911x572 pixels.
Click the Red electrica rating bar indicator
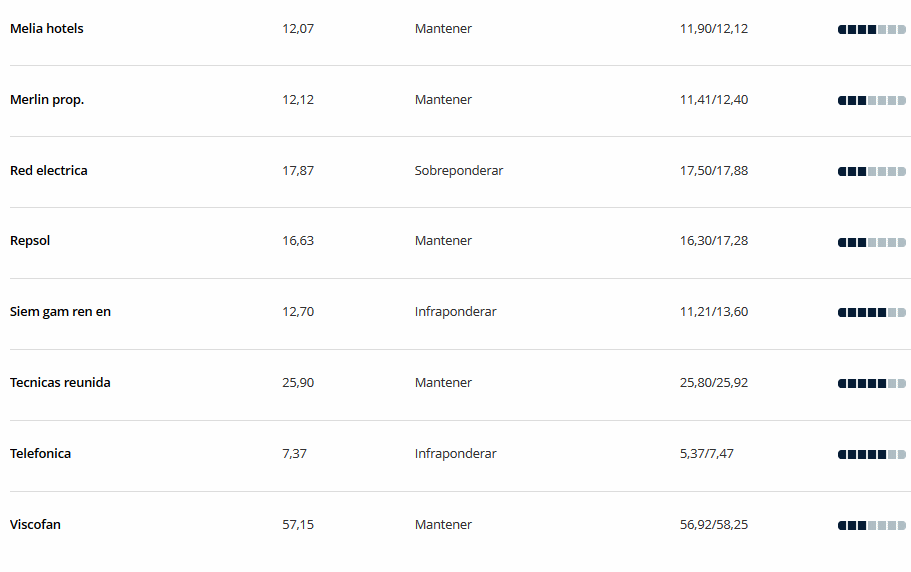click(x=871, y=171)
